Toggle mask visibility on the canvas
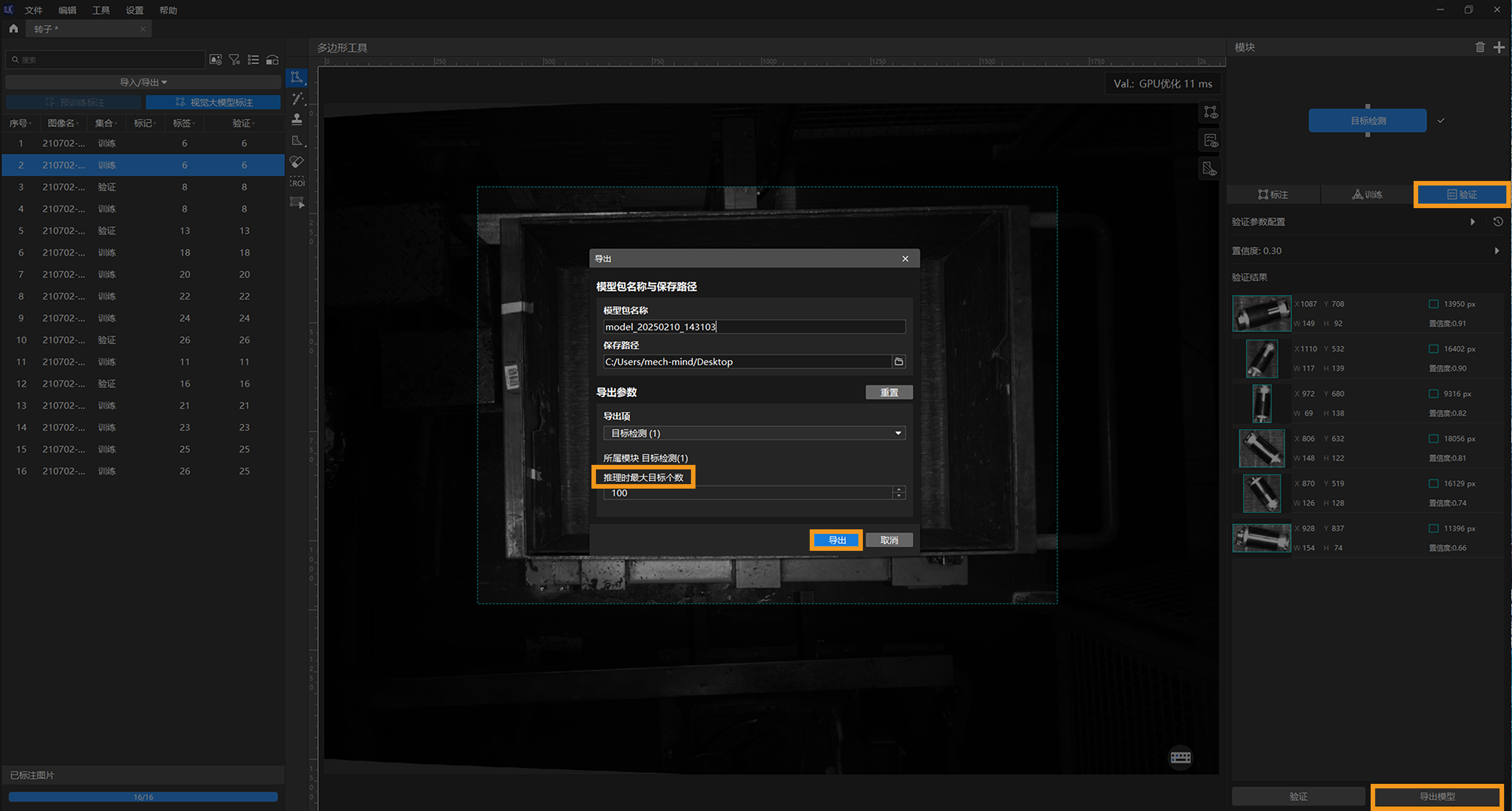1512x811 pixels. click(x=1210, y=169)
